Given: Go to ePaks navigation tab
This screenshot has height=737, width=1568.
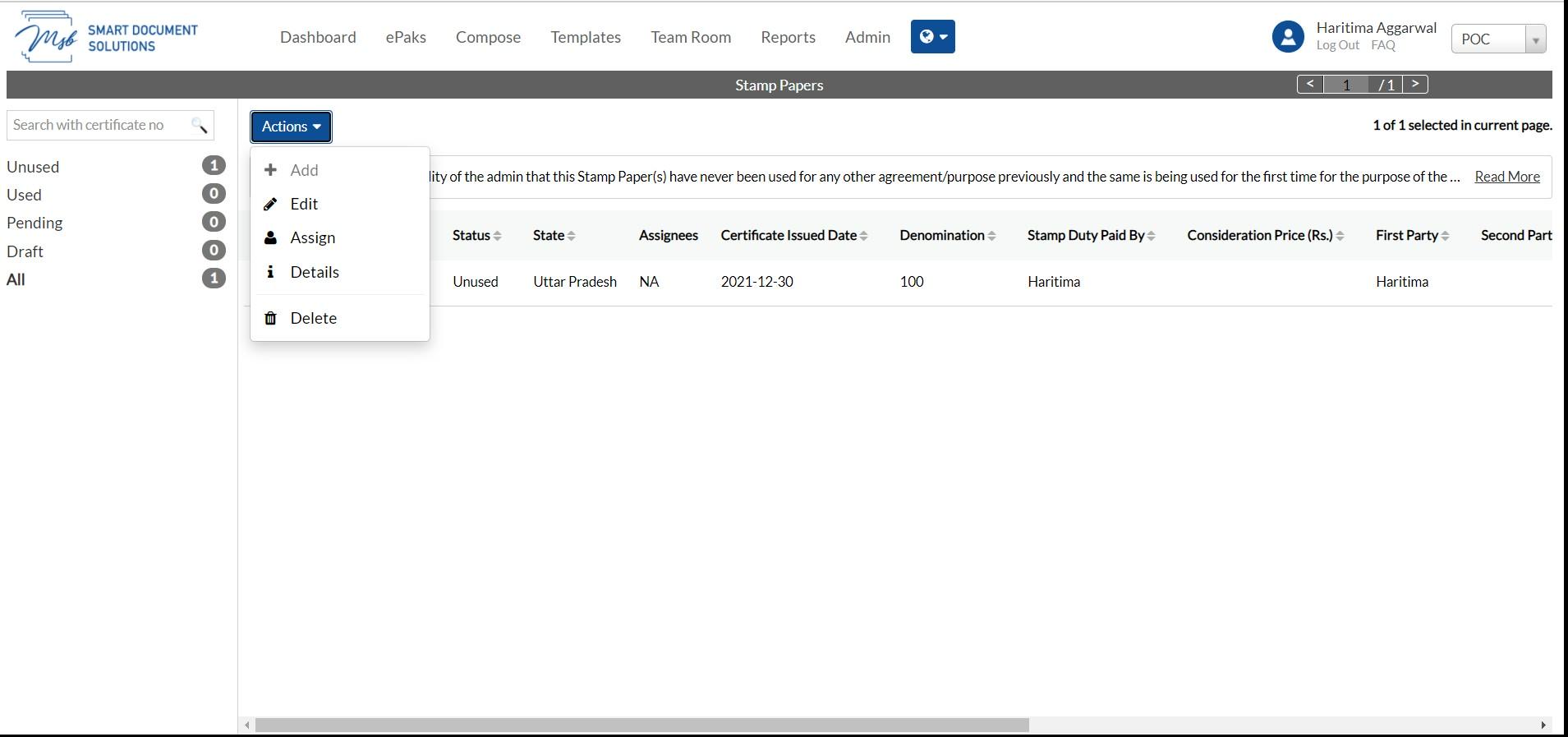Looking at the screenshot, I should [406, 37].
